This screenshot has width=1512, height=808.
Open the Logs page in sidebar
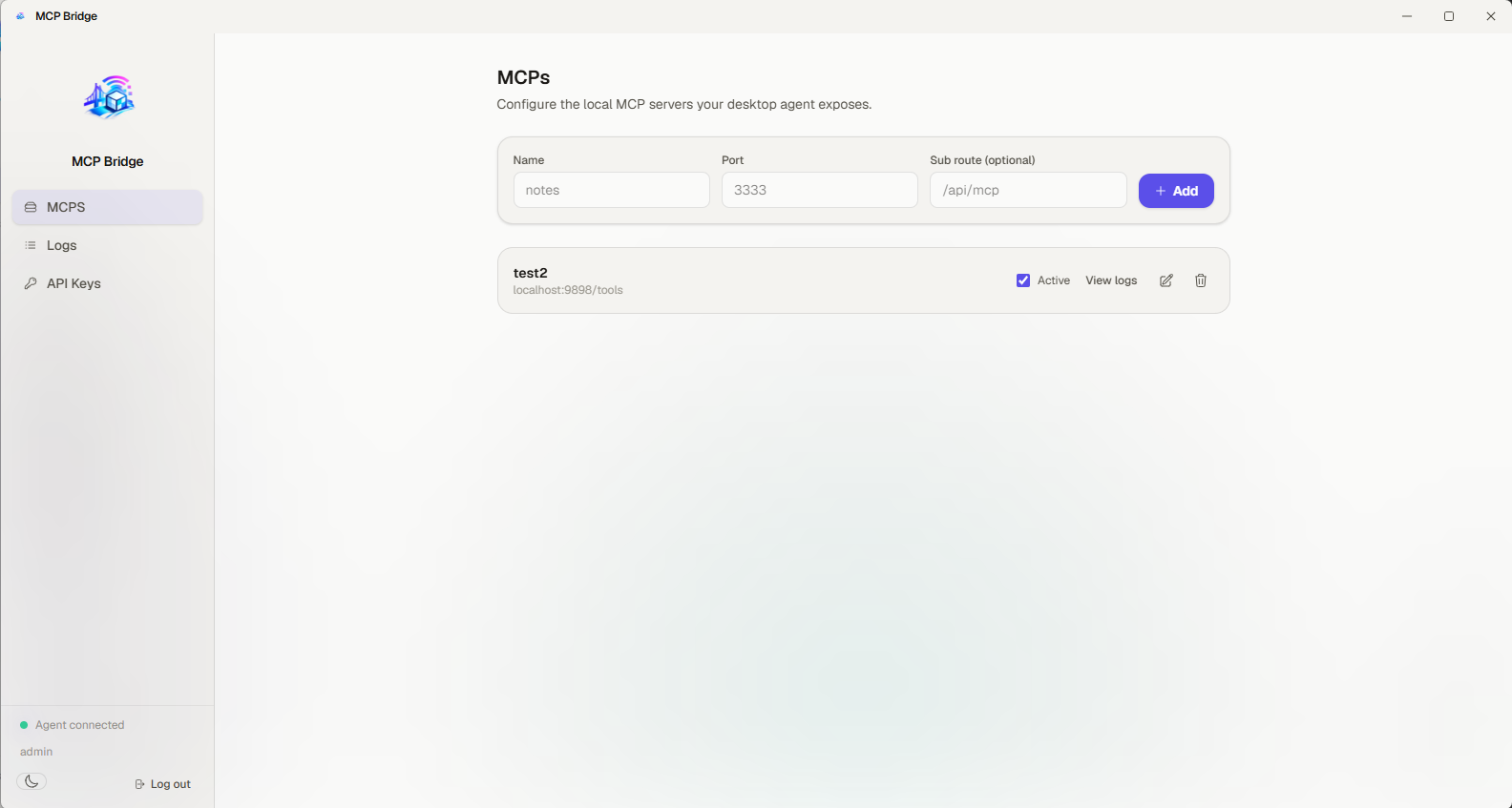(x=107, y=245)
